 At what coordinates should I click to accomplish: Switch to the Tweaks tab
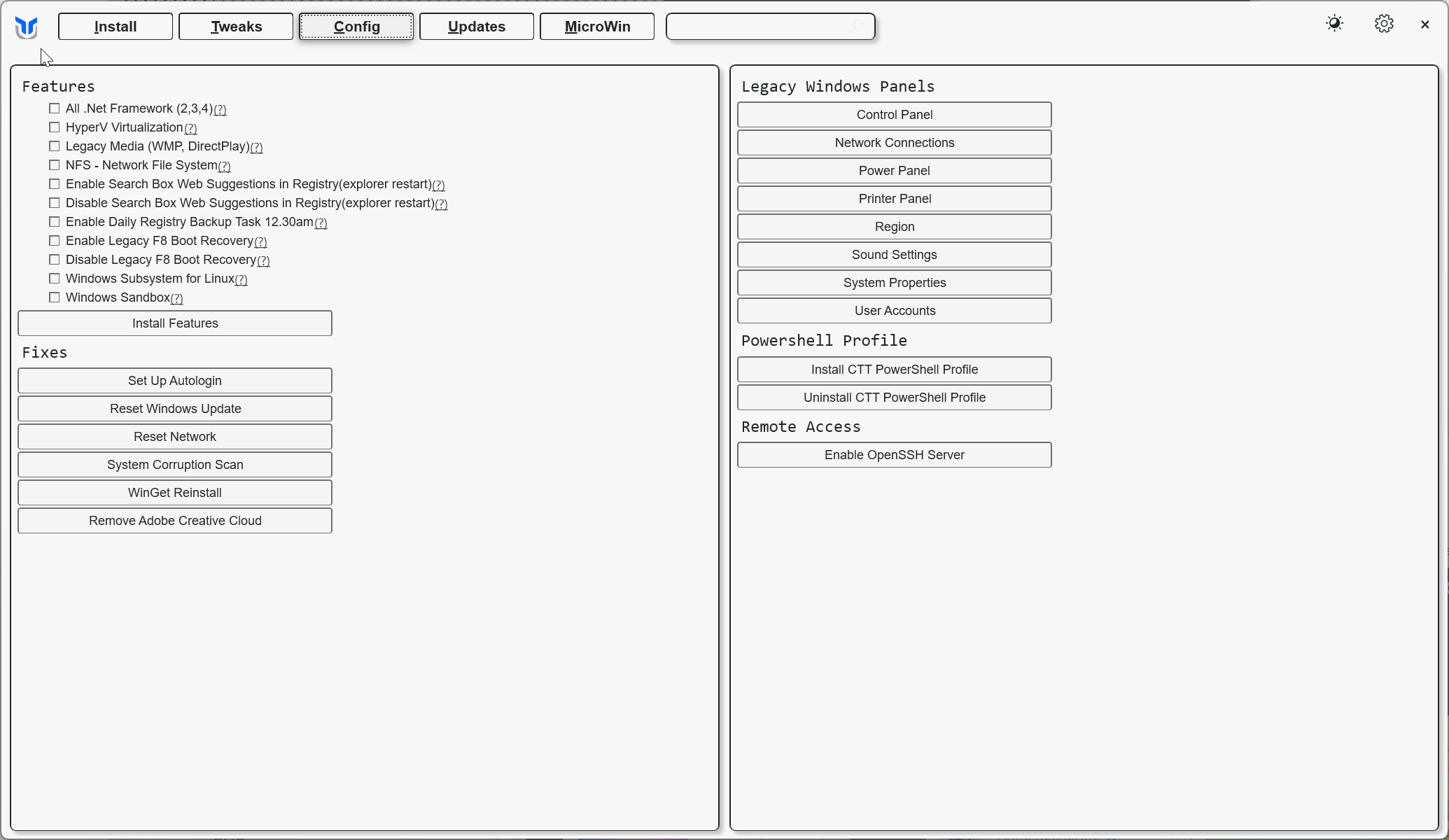click(236, 27)
